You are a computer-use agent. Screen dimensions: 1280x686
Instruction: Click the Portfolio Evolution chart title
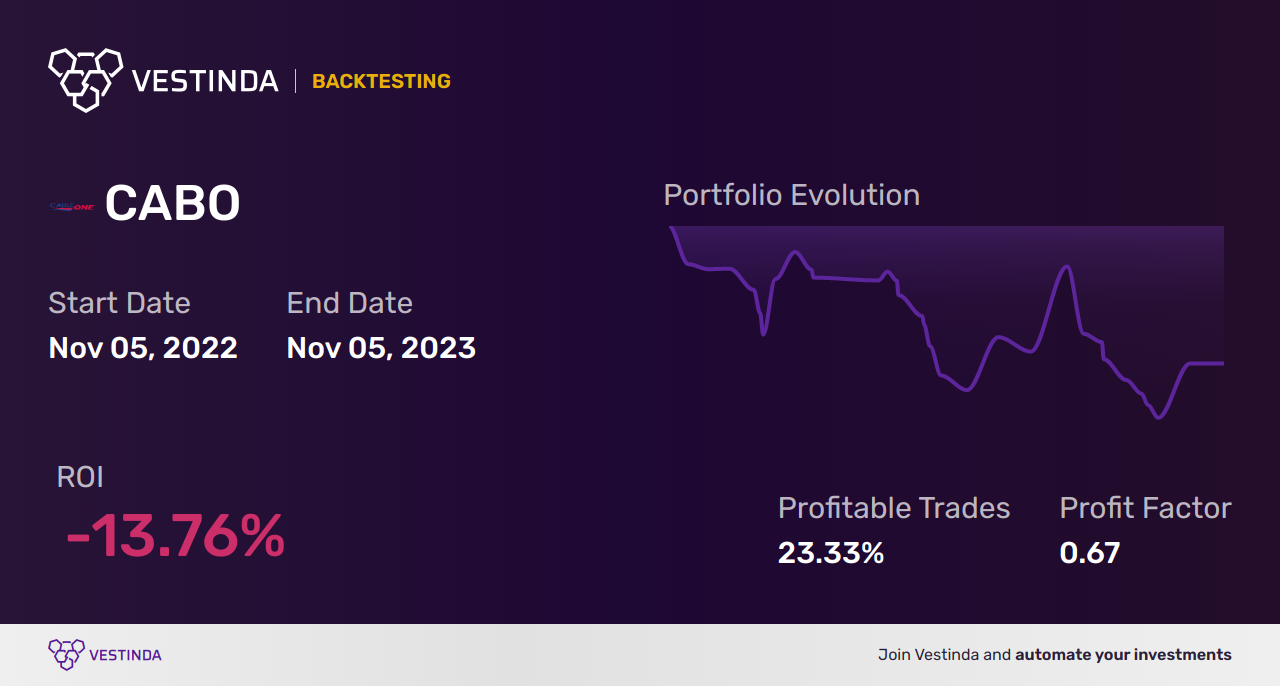tap(791, 195)
